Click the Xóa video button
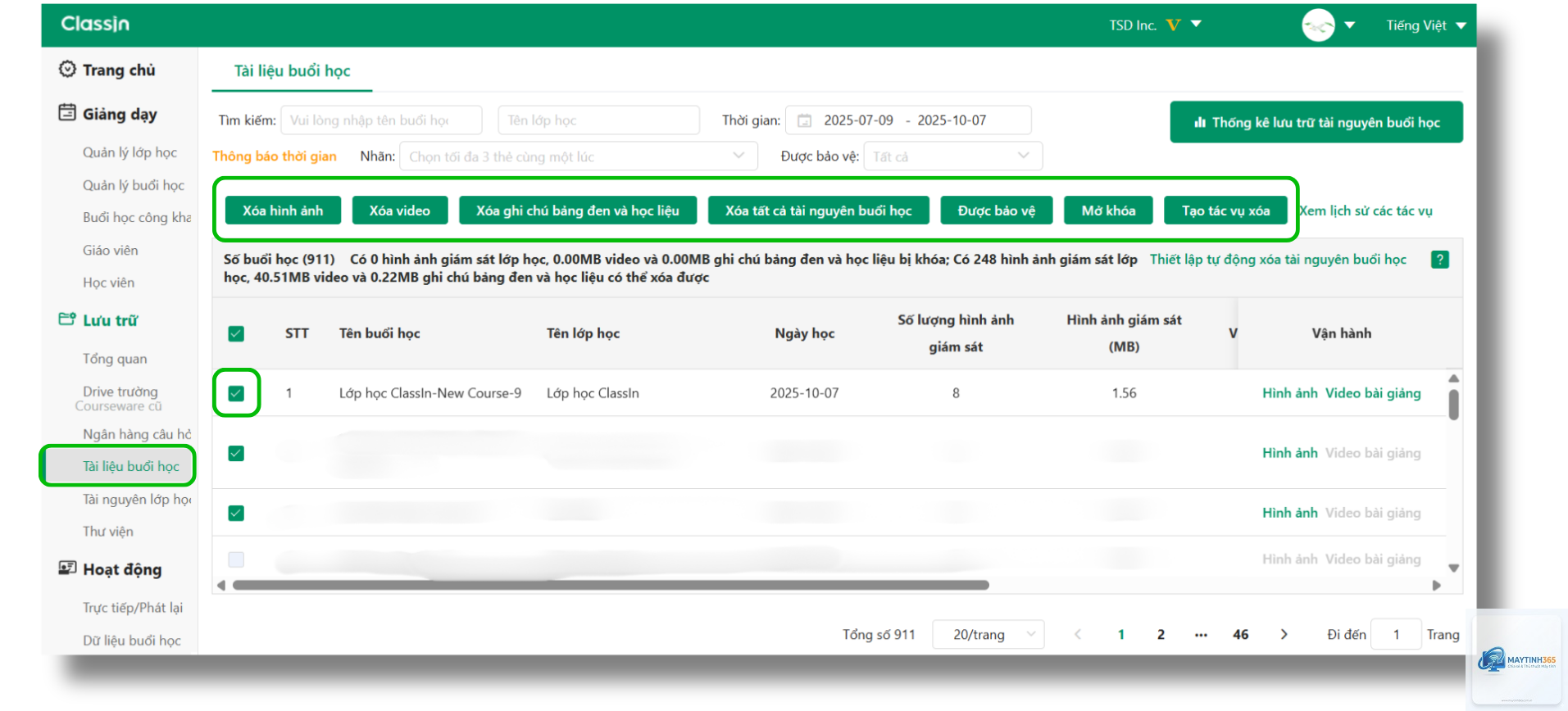 [399, 211]
